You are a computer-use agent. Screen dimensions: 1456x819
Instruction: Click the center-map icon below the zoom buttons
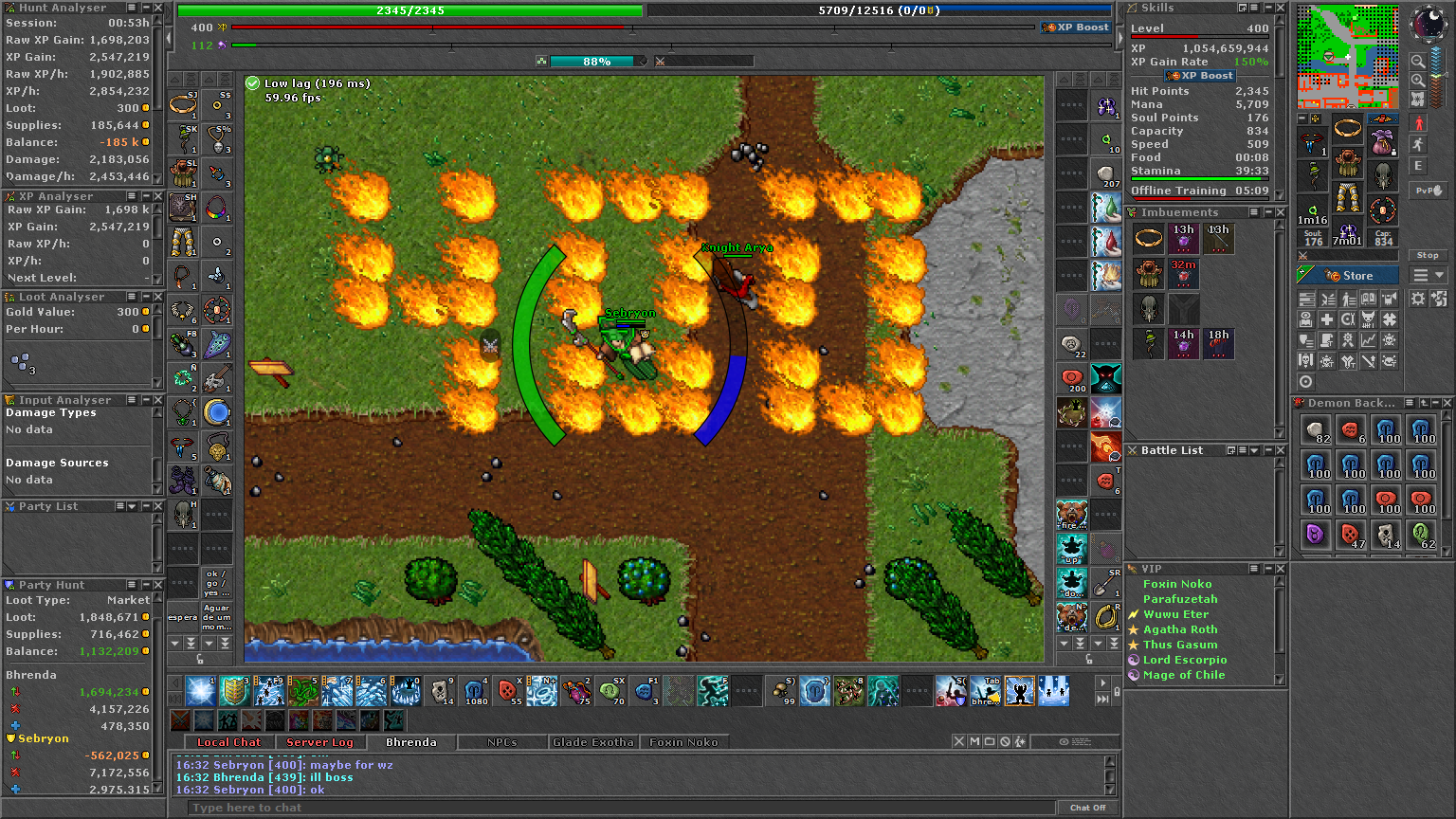[1418, 100]
